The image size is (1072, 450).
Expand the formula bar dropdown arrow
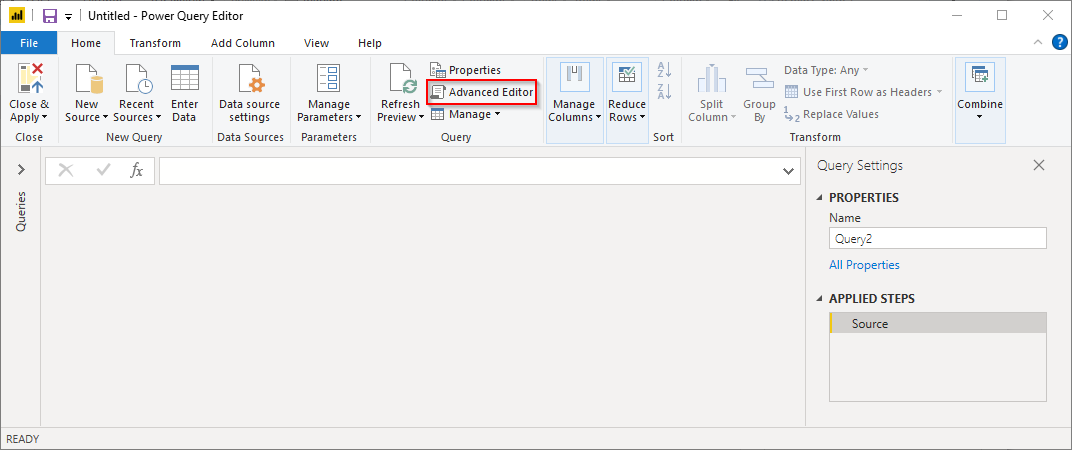pos(788,171)
